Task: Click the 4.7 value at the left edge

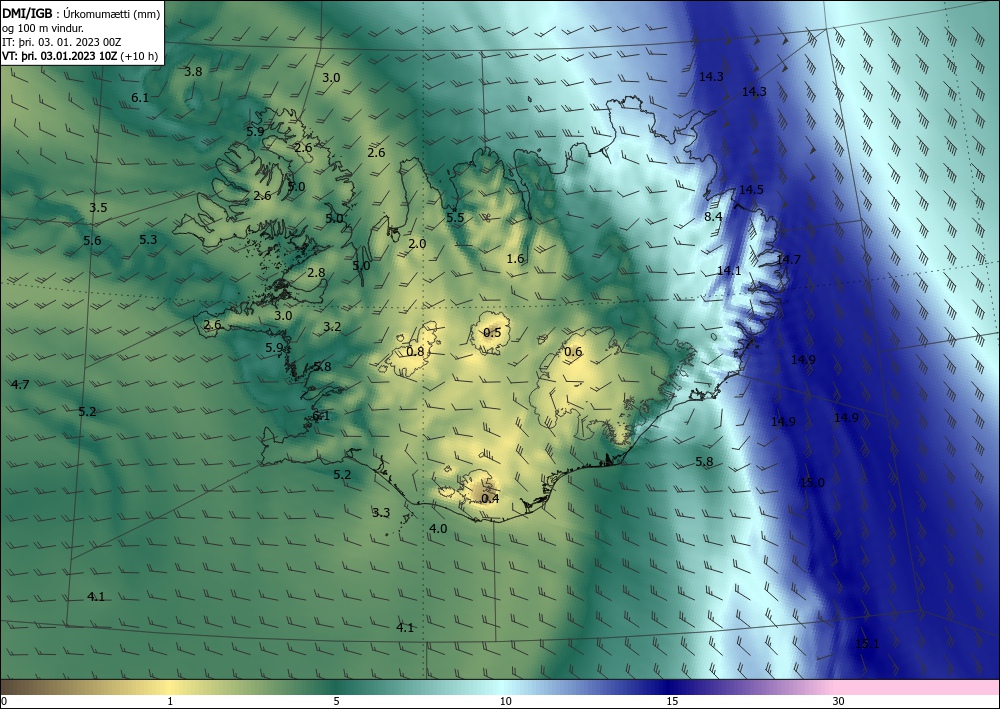Action: tap(20, 384)
